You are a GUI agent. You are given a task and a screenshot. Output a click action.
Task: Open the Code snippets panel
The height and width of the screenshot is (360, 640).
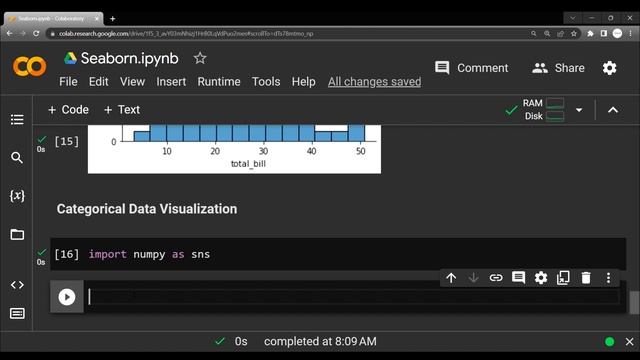tap(17, 284)
